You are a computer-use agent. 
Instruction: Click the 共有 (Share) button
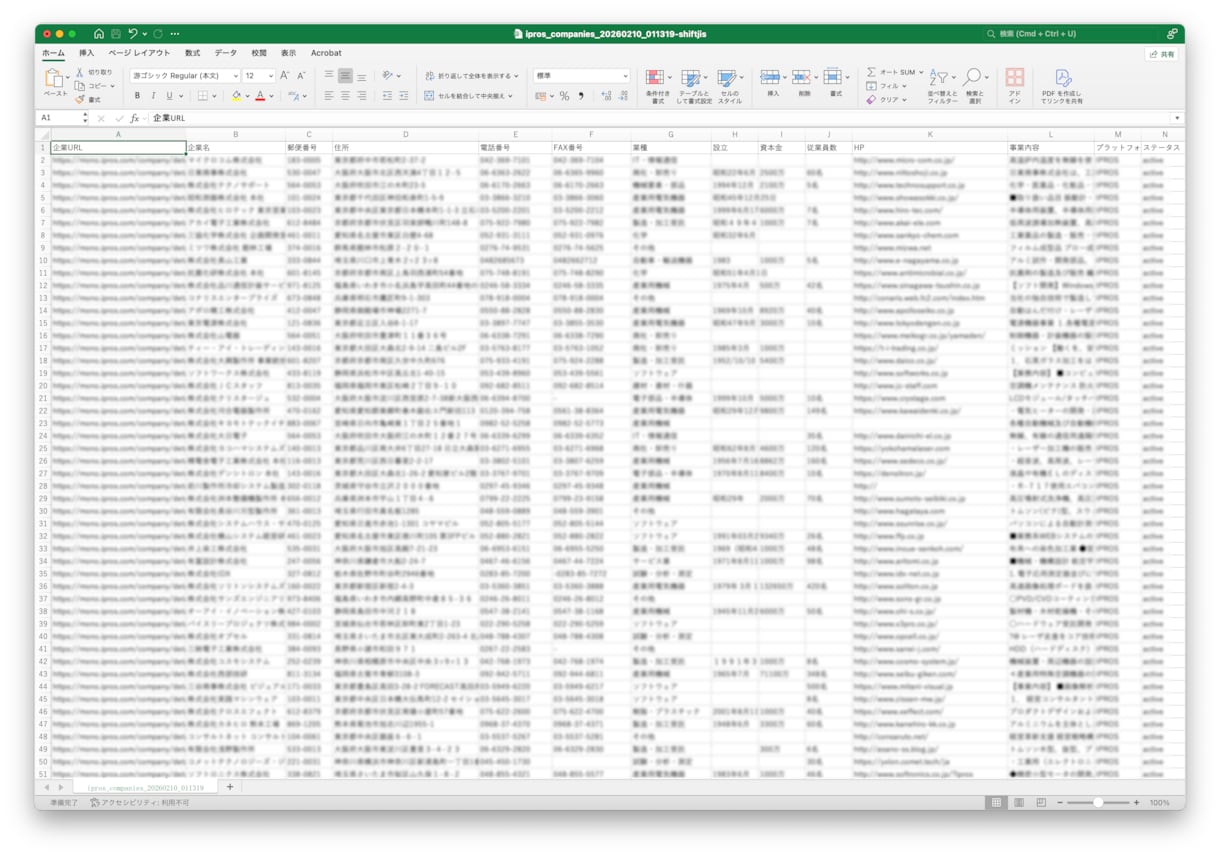tap(1163, 54)
